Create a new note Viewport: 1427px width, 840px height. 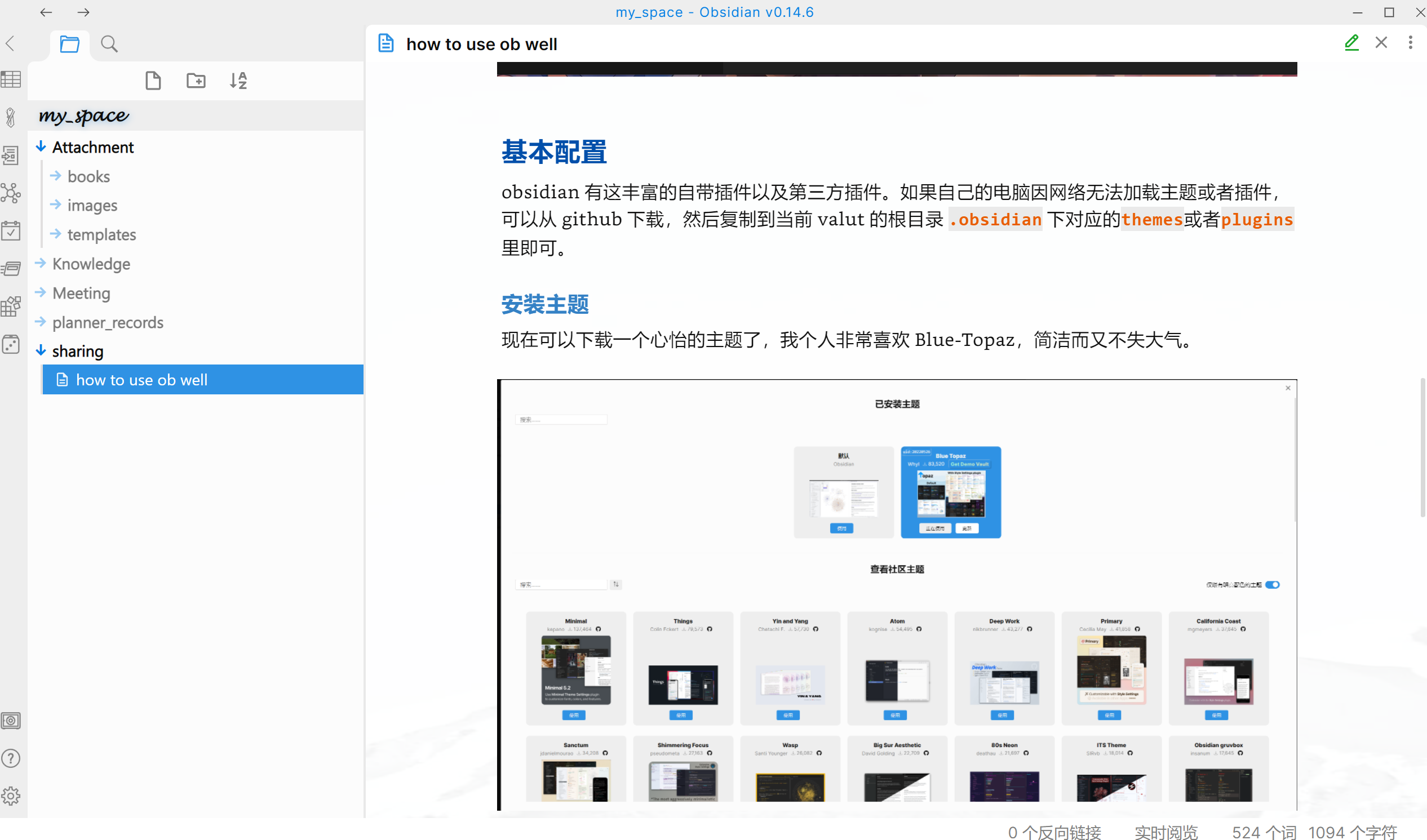[153, 81]
